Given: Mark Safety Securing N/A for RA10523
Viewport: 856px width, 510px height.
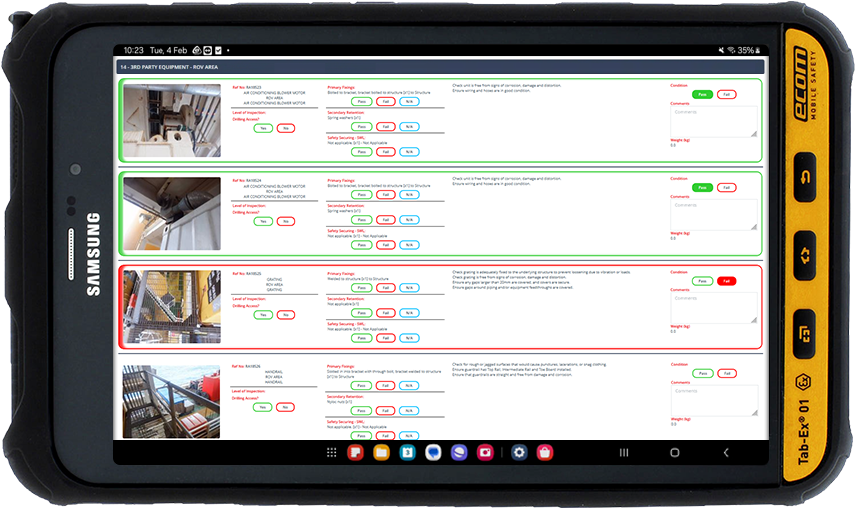Looking at the screenshot, I should [409, 152].
